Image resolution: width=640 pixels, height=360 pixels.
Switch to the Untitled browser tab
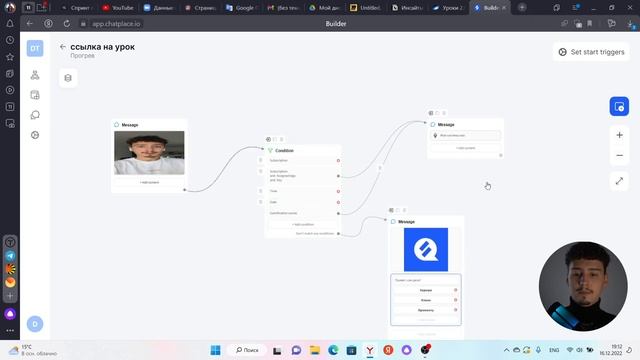pos(366,8)
